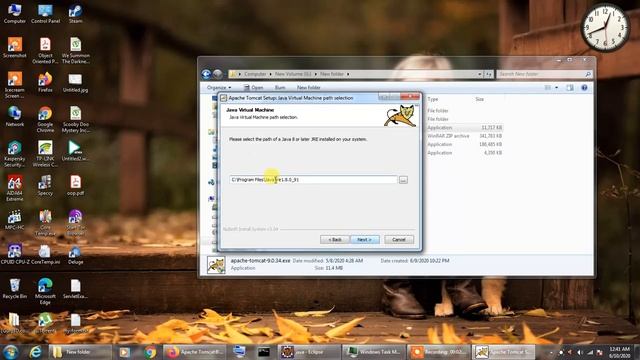This screenshot has width=640, height=360.
Task: Launch Start Tor Browser shortcut
Action: click(76, 222)
